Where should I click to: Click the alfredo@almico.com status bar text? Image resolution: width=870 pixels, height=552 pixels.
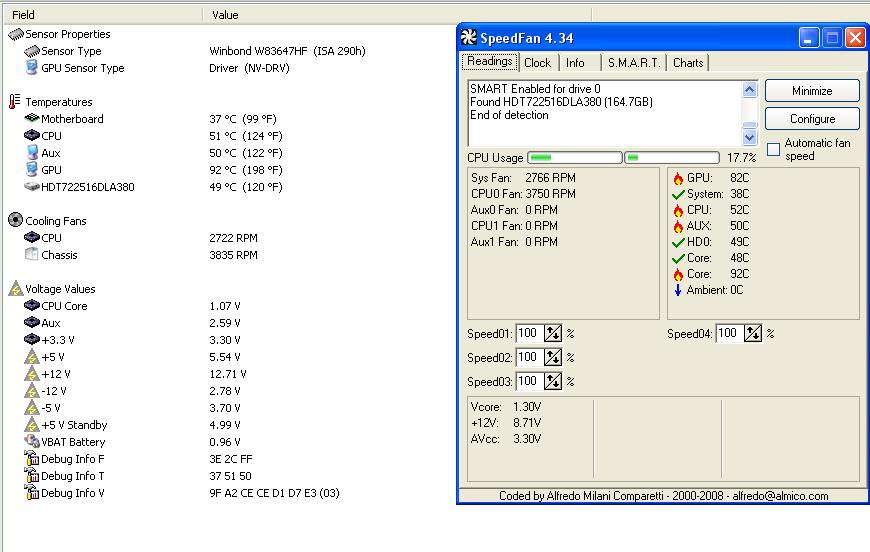coord(780,496)
